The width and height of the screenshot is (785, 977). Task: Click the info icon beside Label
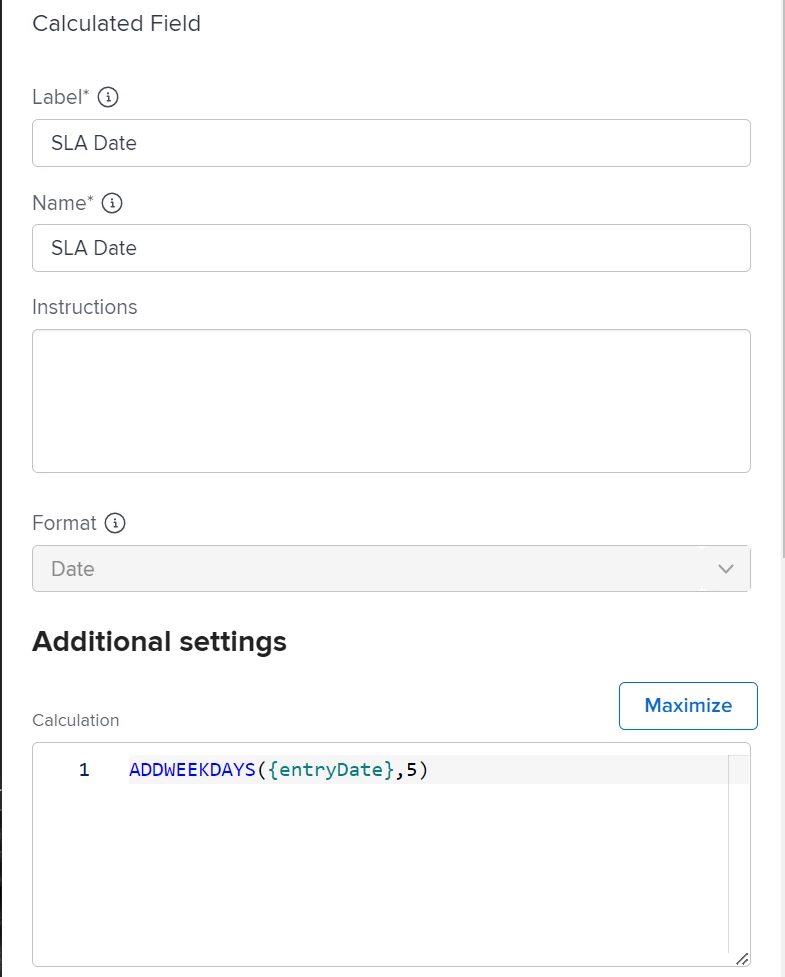[x=109, y=97]
